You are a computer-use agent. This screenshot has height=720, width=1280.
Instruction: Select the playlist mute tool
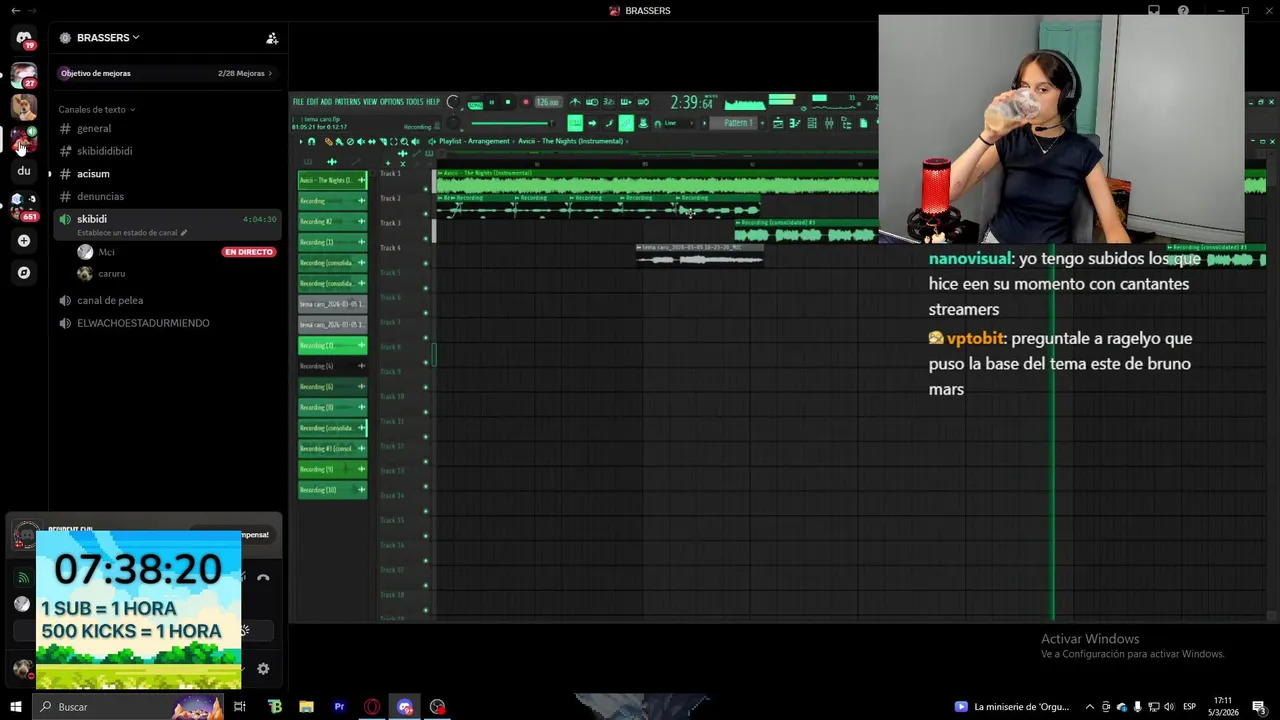click(x=360, y=141)
